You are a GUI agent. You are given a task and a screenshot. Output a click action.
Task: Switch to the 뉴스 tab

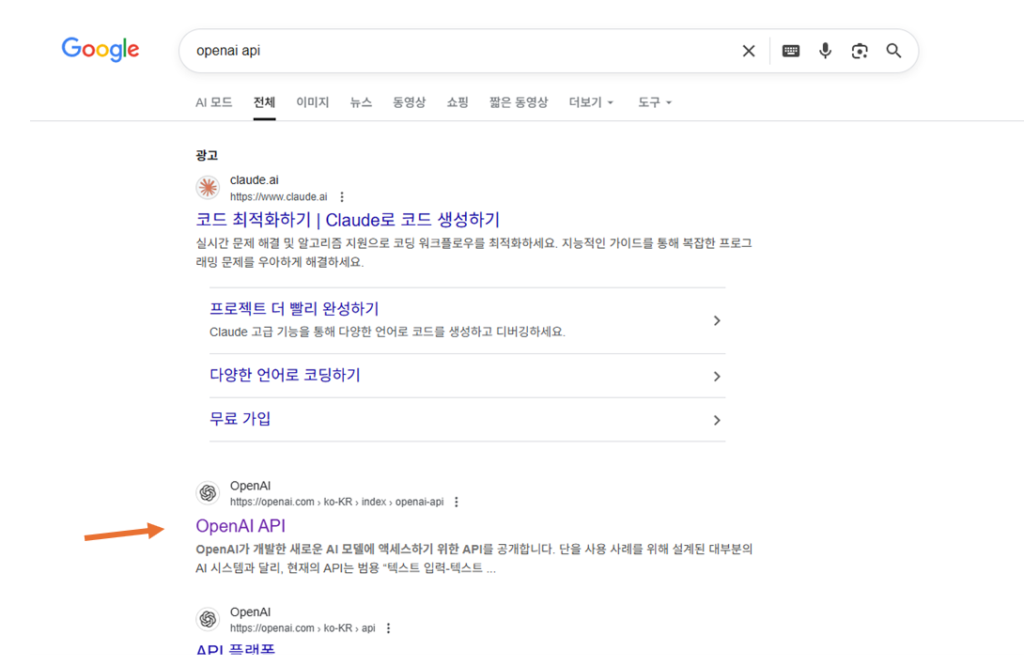pos(361,103)
